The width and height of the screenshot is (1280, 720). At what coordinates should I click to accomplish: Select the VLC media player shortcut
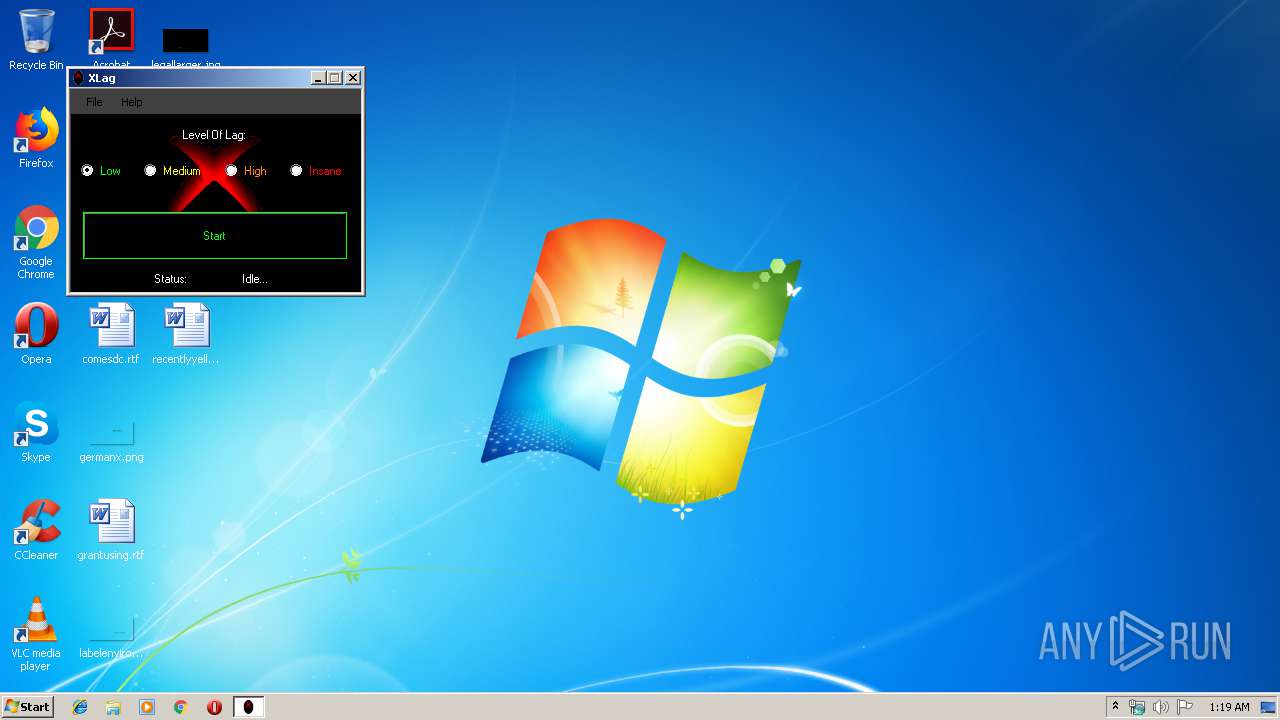pyautogui.click(x=36, y=634)
